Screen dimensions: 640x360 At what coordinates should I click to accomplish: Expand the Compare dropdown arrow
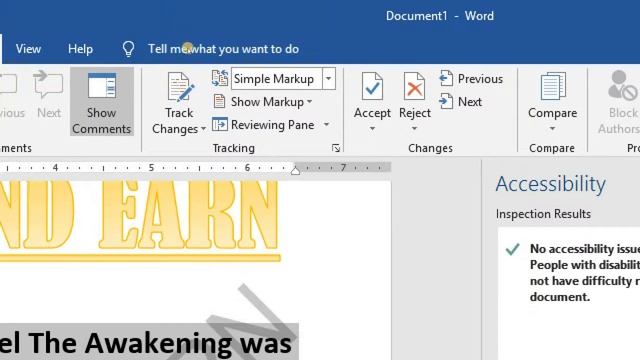552,129
